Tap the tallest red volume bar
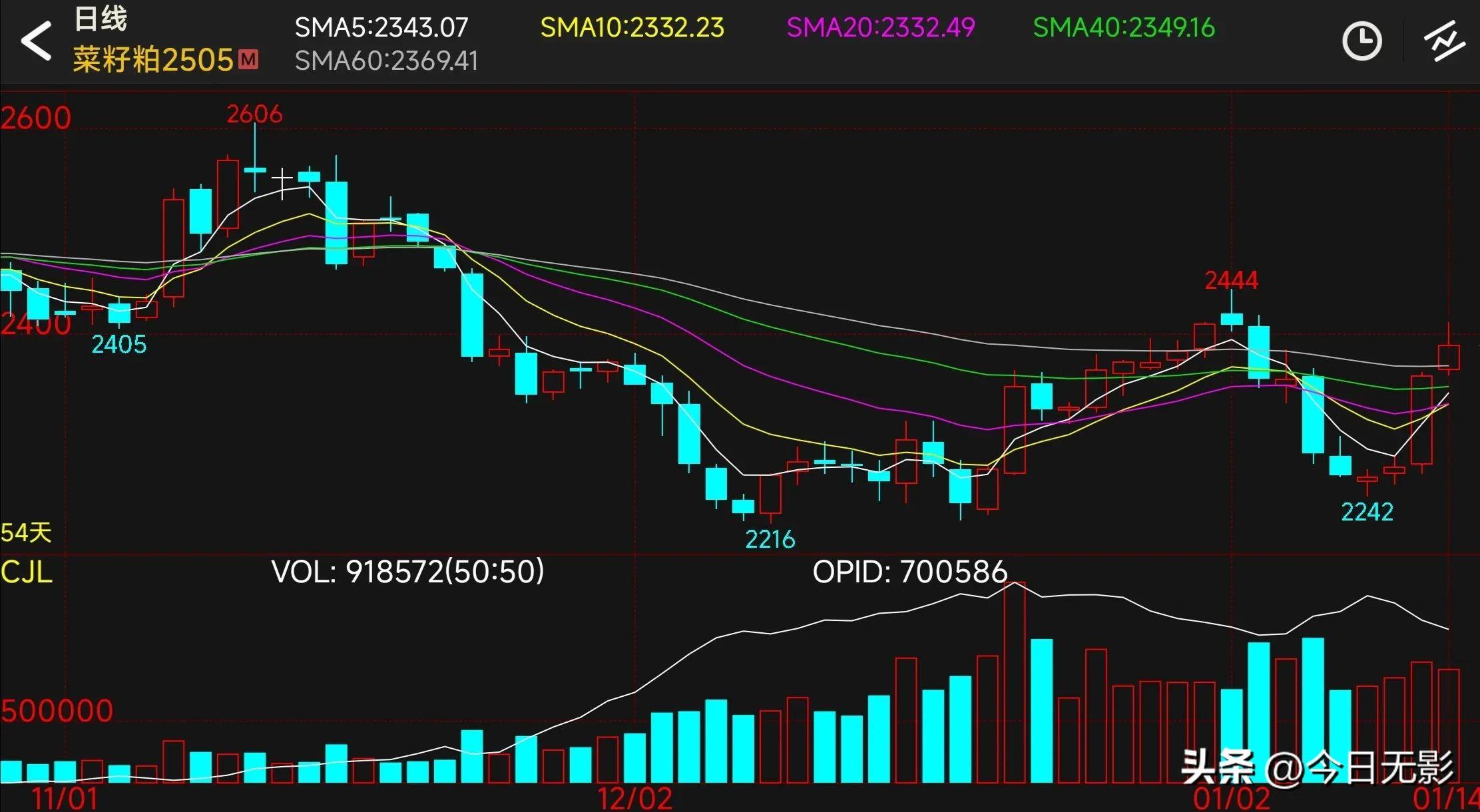 [x=1015, y=682]
